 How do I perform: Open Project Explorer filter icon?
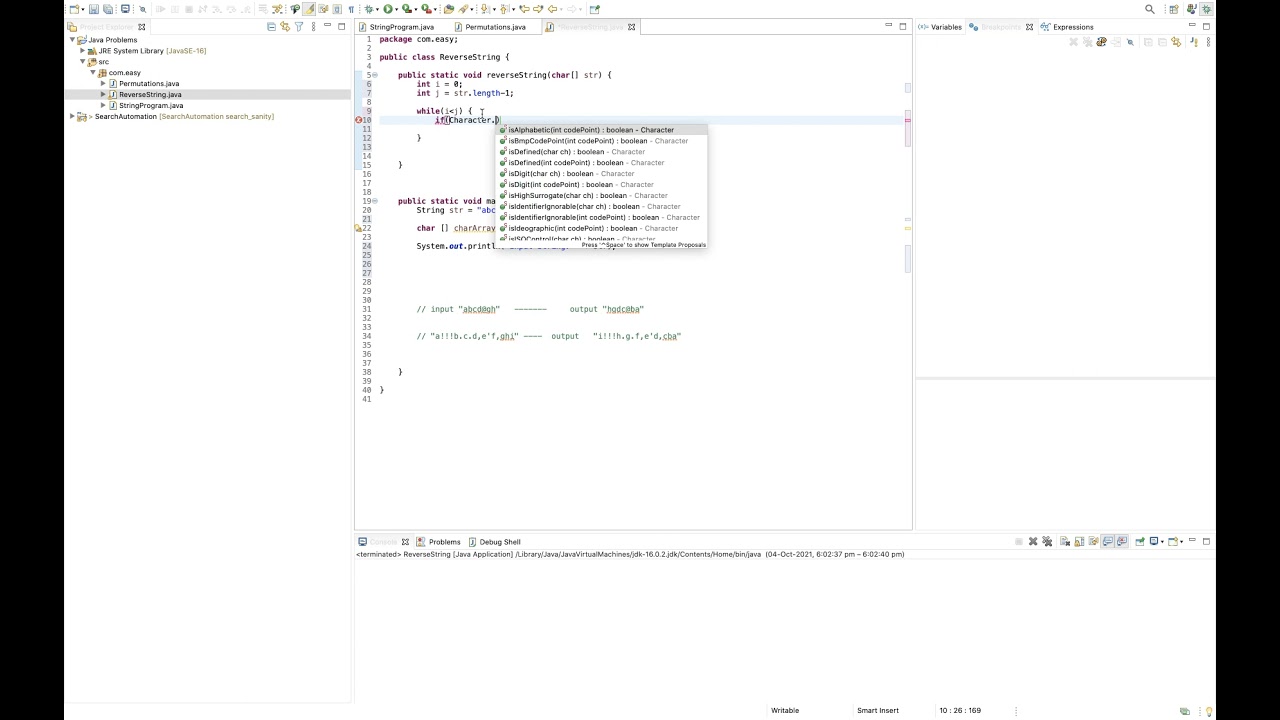point(299,27)
